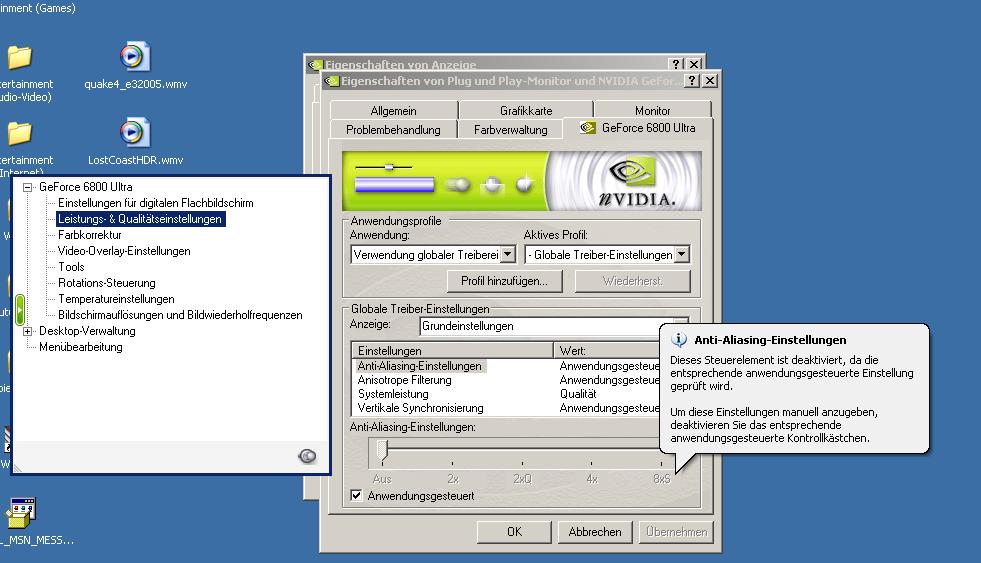Click the Desktop-Verwaltung tree label

point(87,331)
